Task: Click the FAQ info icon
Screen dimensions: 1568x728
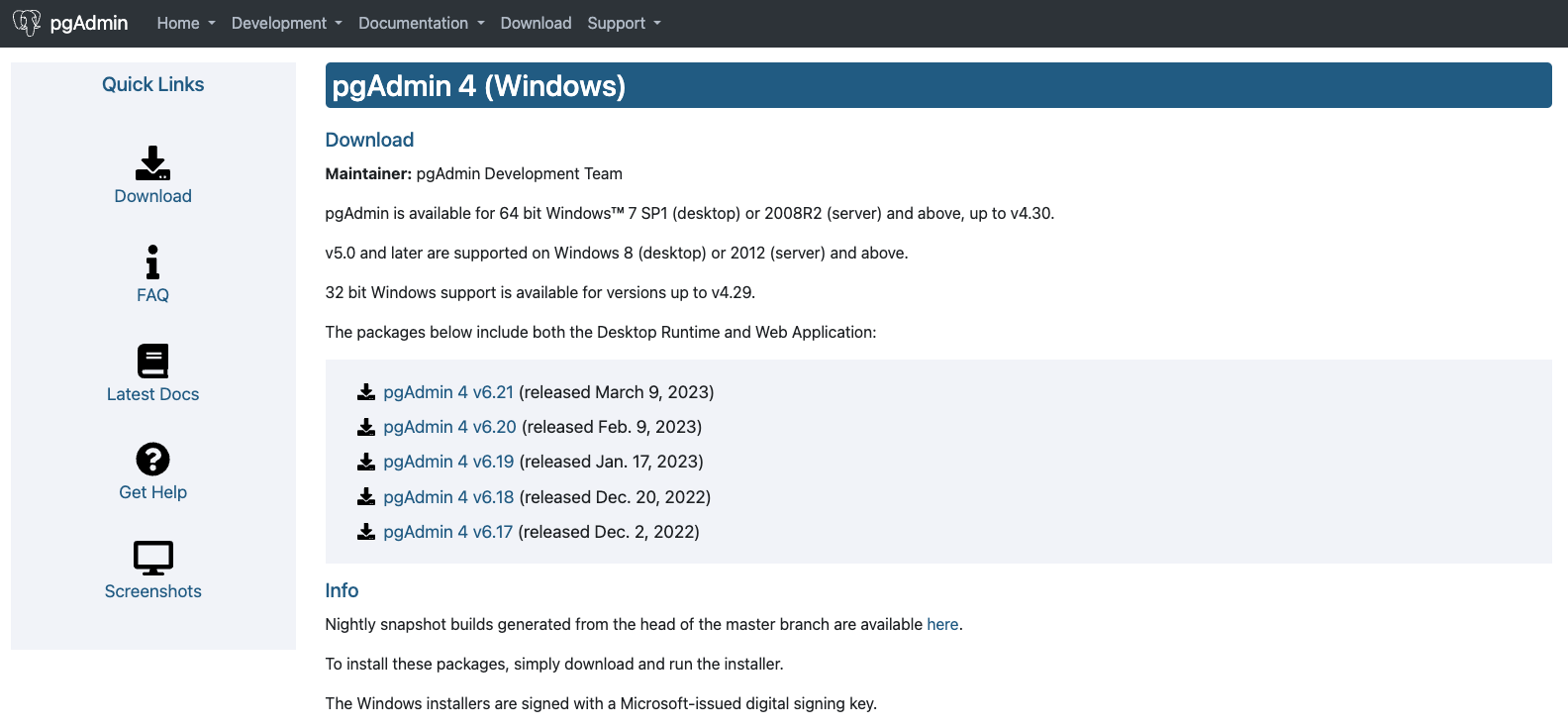Action: point(152,261)
